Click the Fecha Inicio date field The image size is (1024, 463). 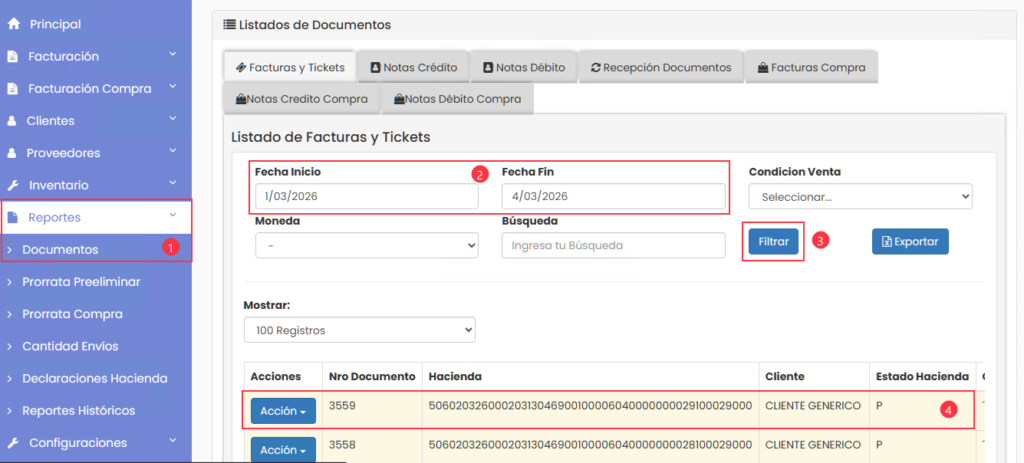(366, 197)
